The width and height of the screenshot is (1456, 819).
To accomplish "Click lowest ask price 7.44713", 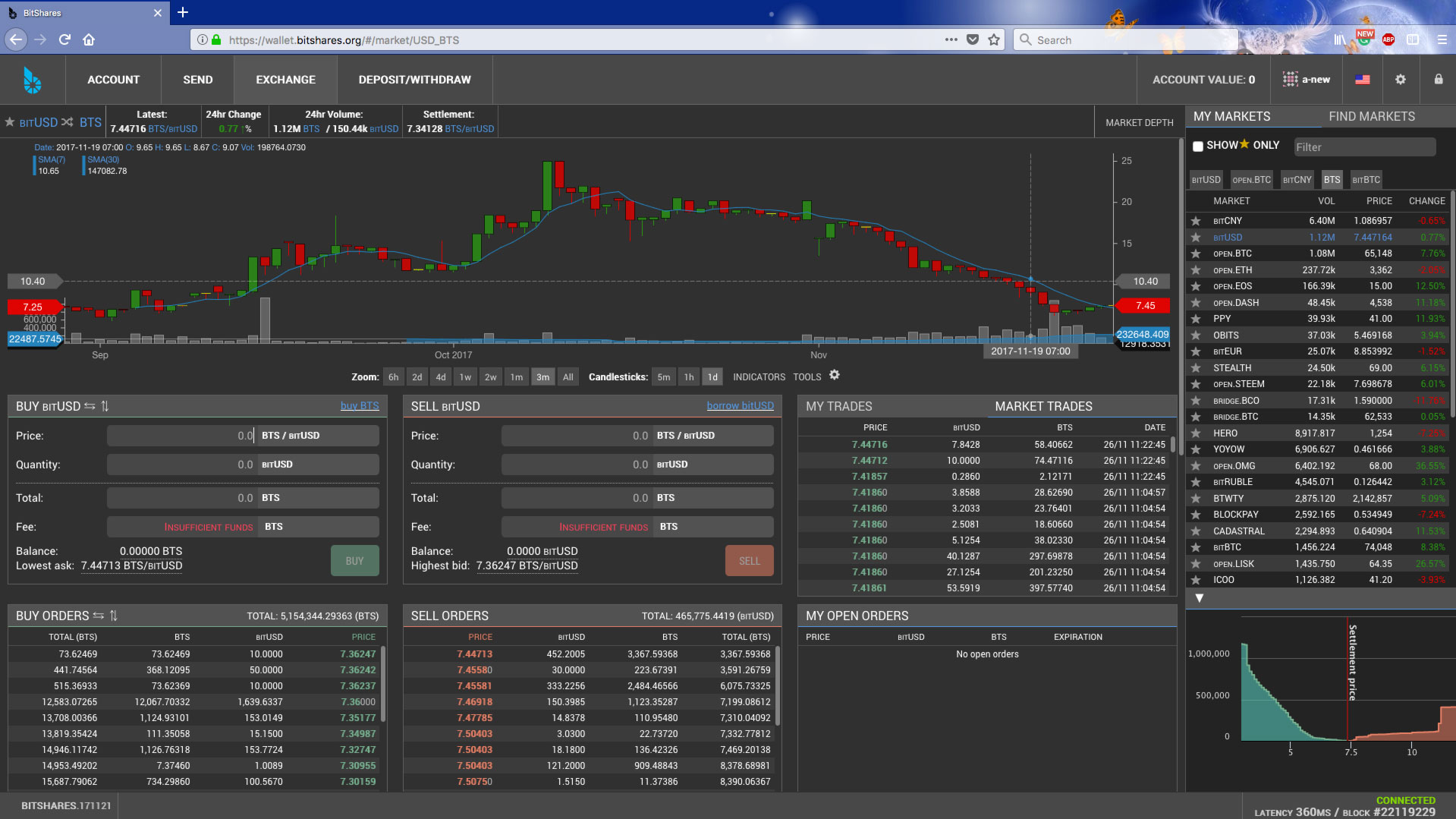I will 132,565.
